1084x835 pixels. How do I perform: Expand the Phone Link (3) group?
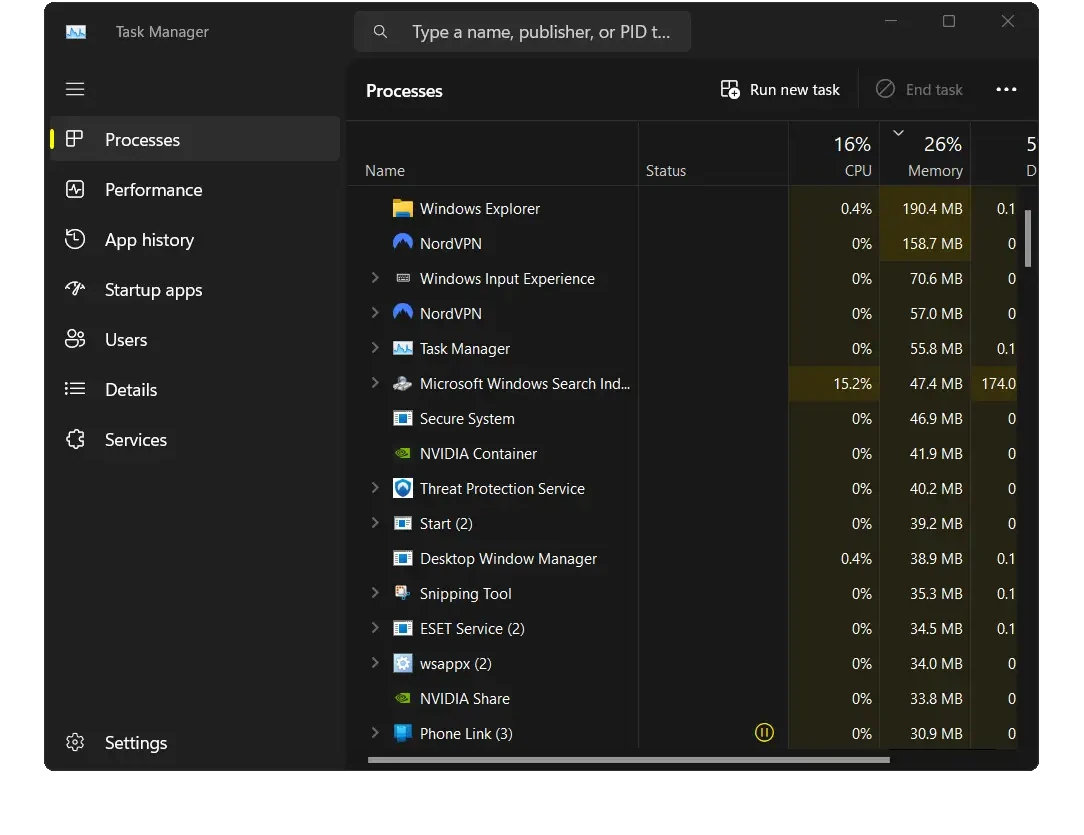coord(375,733)
